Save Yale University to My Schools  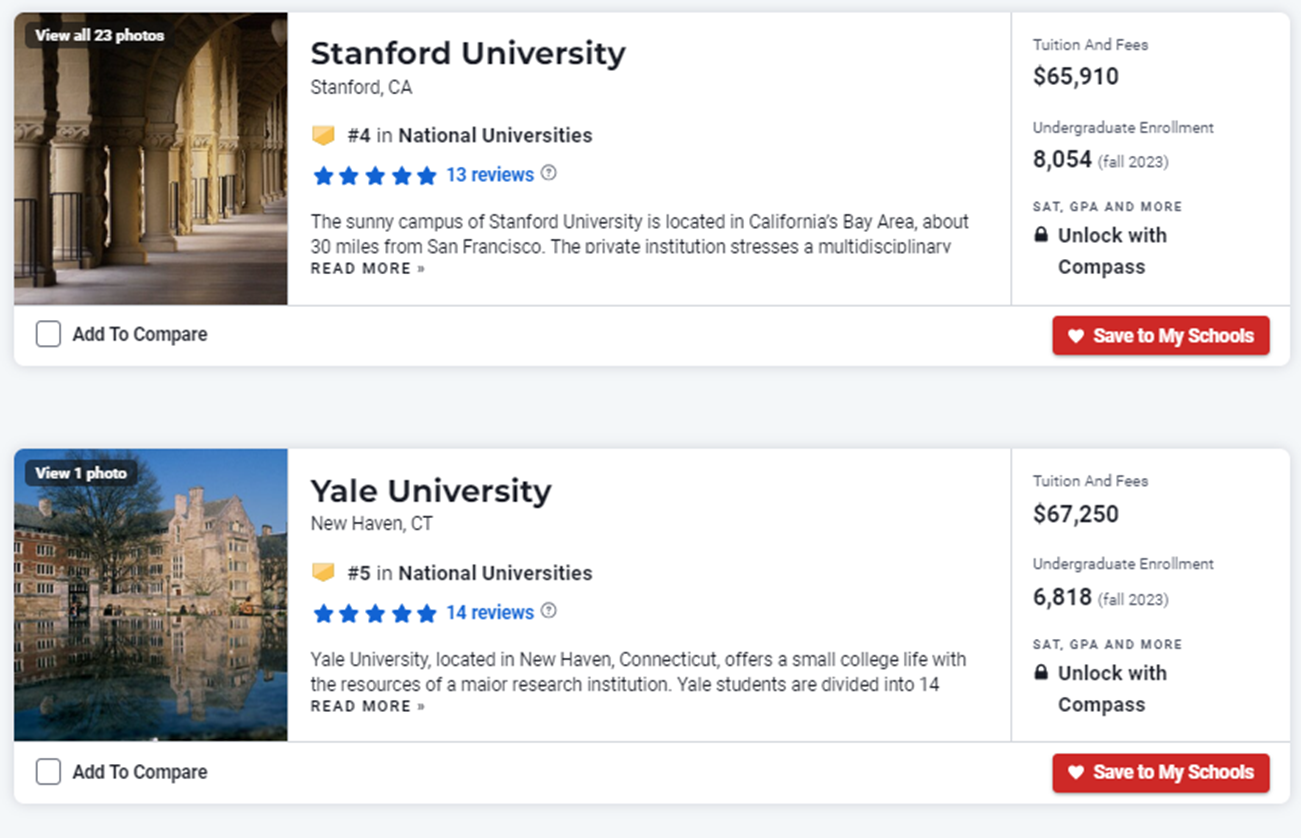1160,773
